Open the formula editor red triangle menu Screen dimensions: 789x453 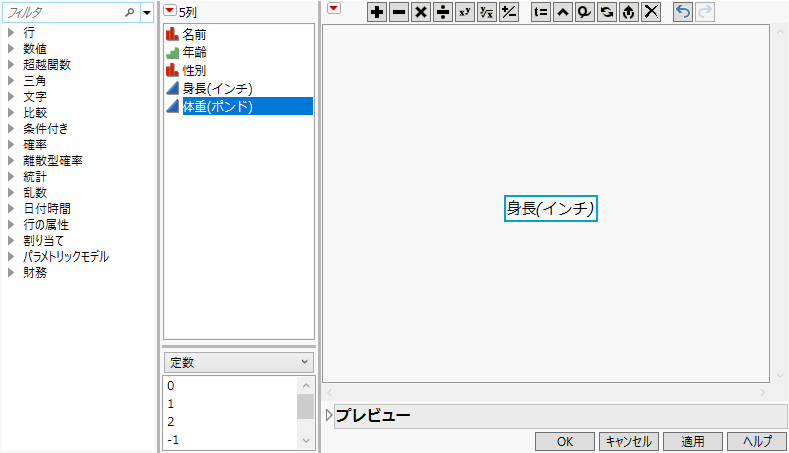334,8
